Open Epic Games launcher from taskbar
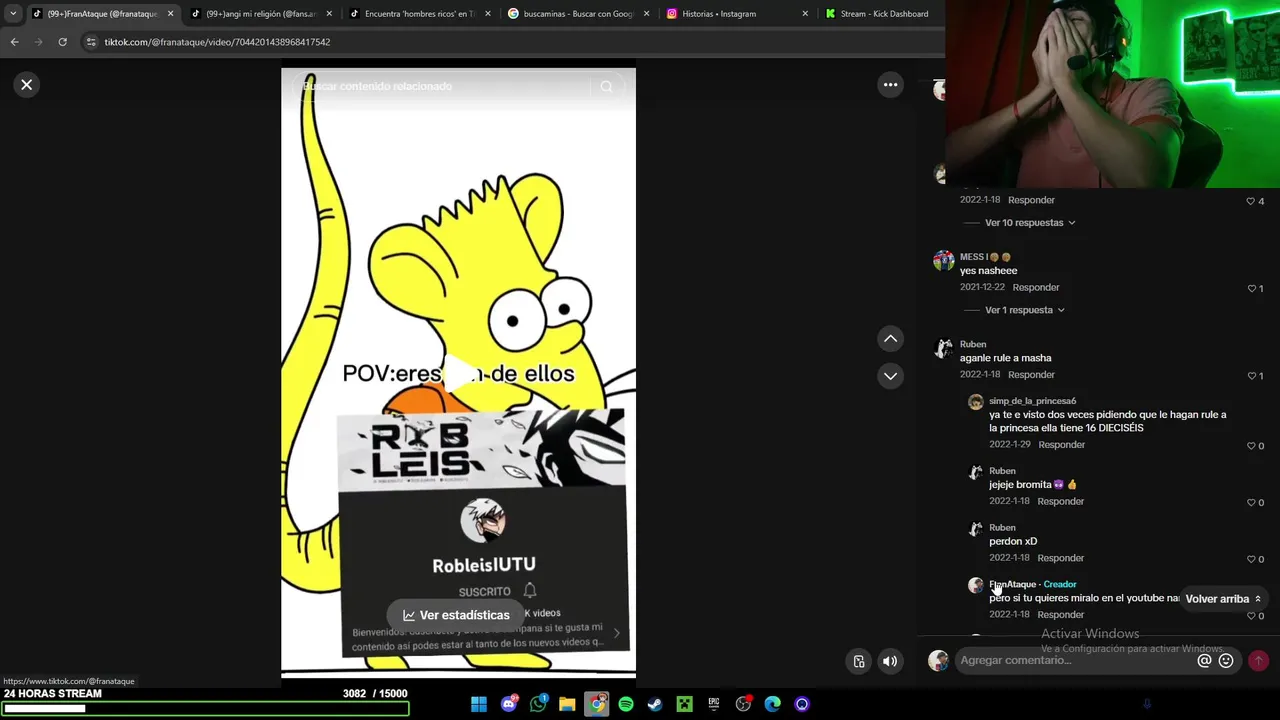Image resolution: width=1280 pixels, height=720 pixels. [714, 704]
